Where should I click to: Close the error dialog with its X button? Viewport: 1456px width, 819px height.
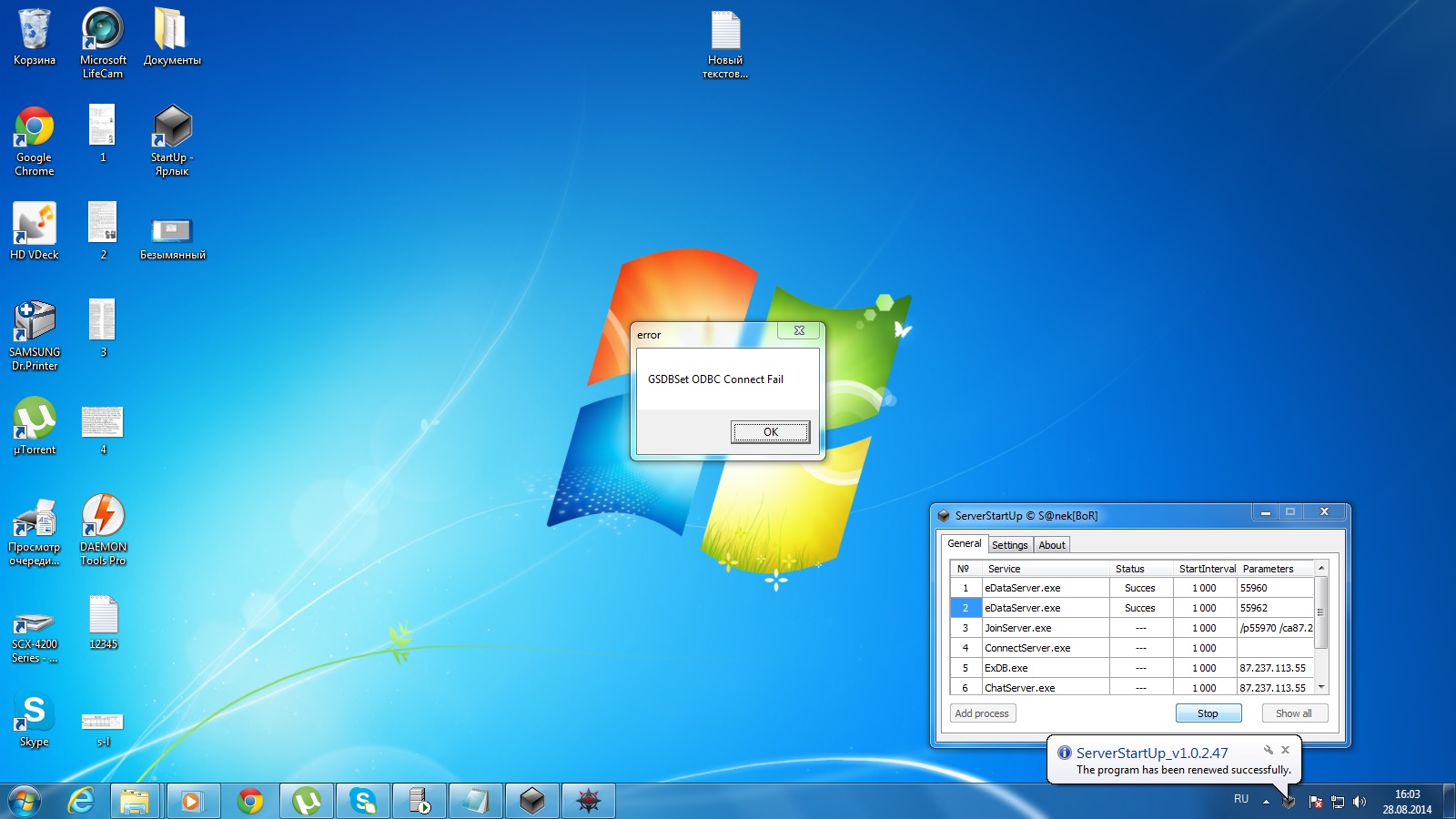click(x=799, y=330)
